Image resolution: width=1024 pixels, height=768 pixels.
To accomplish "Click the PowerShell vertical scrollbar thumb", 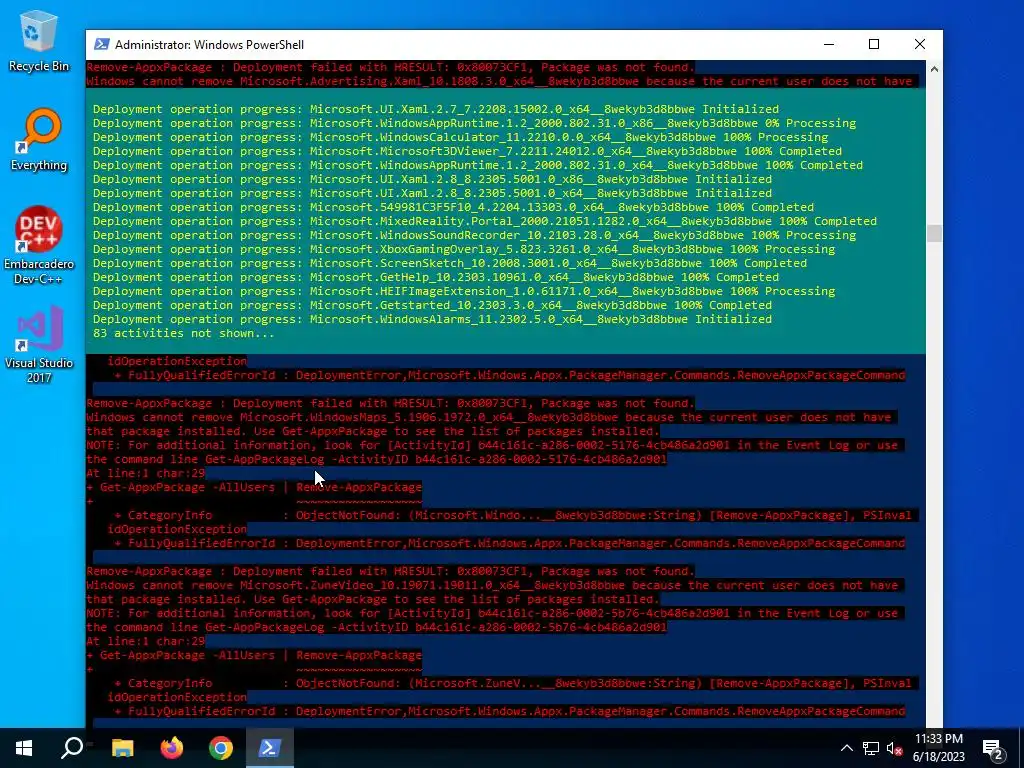I will click(934, 233).
